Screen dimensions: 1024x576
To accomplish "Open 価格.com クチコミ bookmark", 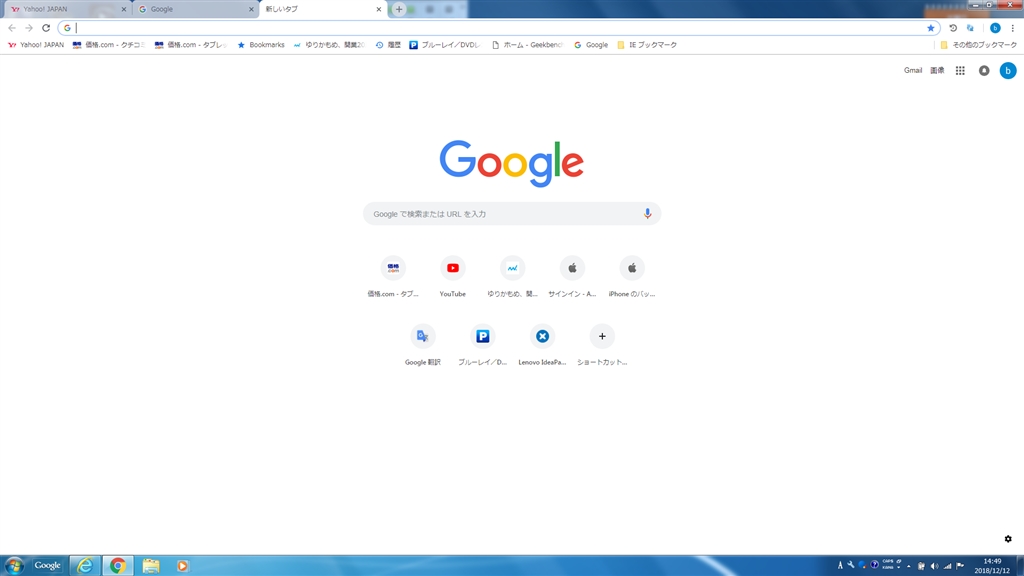I will 108,45.
